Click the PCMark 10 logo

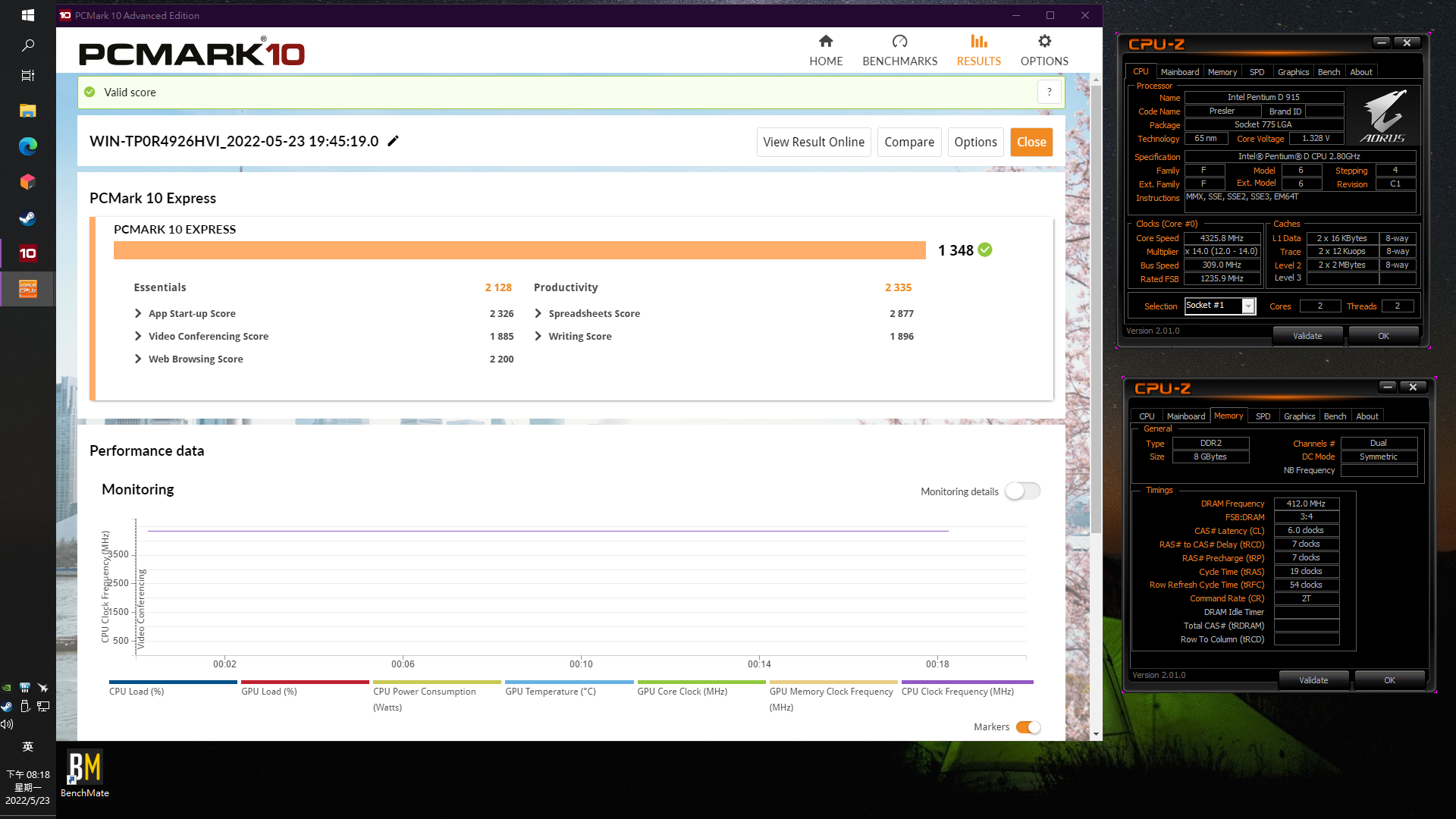coord(191,53)
